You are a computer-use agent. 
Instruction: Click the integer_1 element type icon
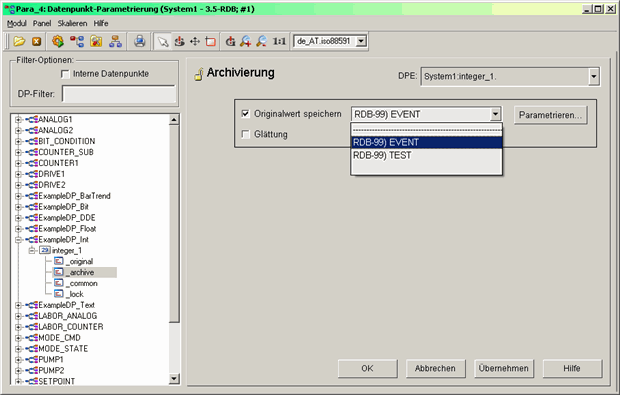click(45, 250)
